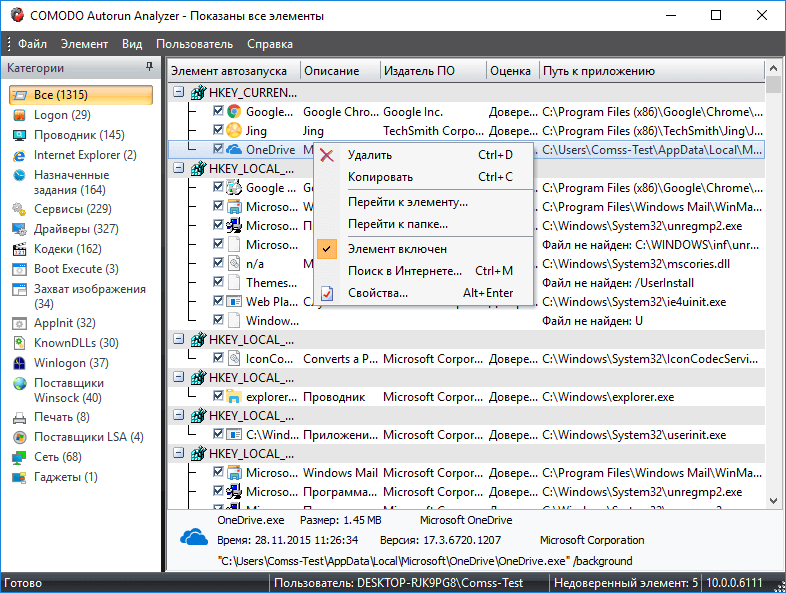Toggle the C:\Wind... userinit entry checkbox
786x593 pixels.
[x=218, y=434]
